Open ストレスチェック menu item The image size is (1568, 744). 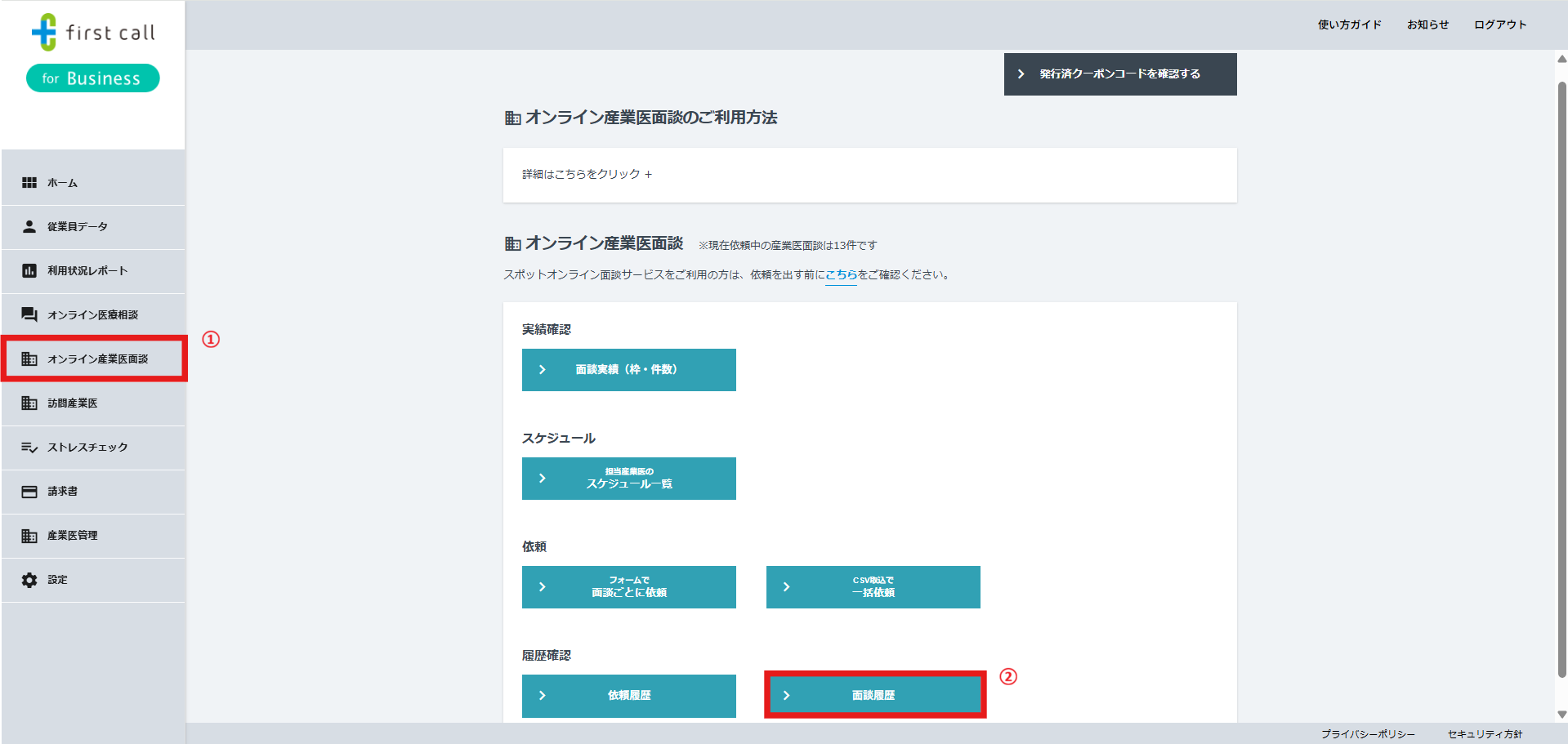[93, 448]
